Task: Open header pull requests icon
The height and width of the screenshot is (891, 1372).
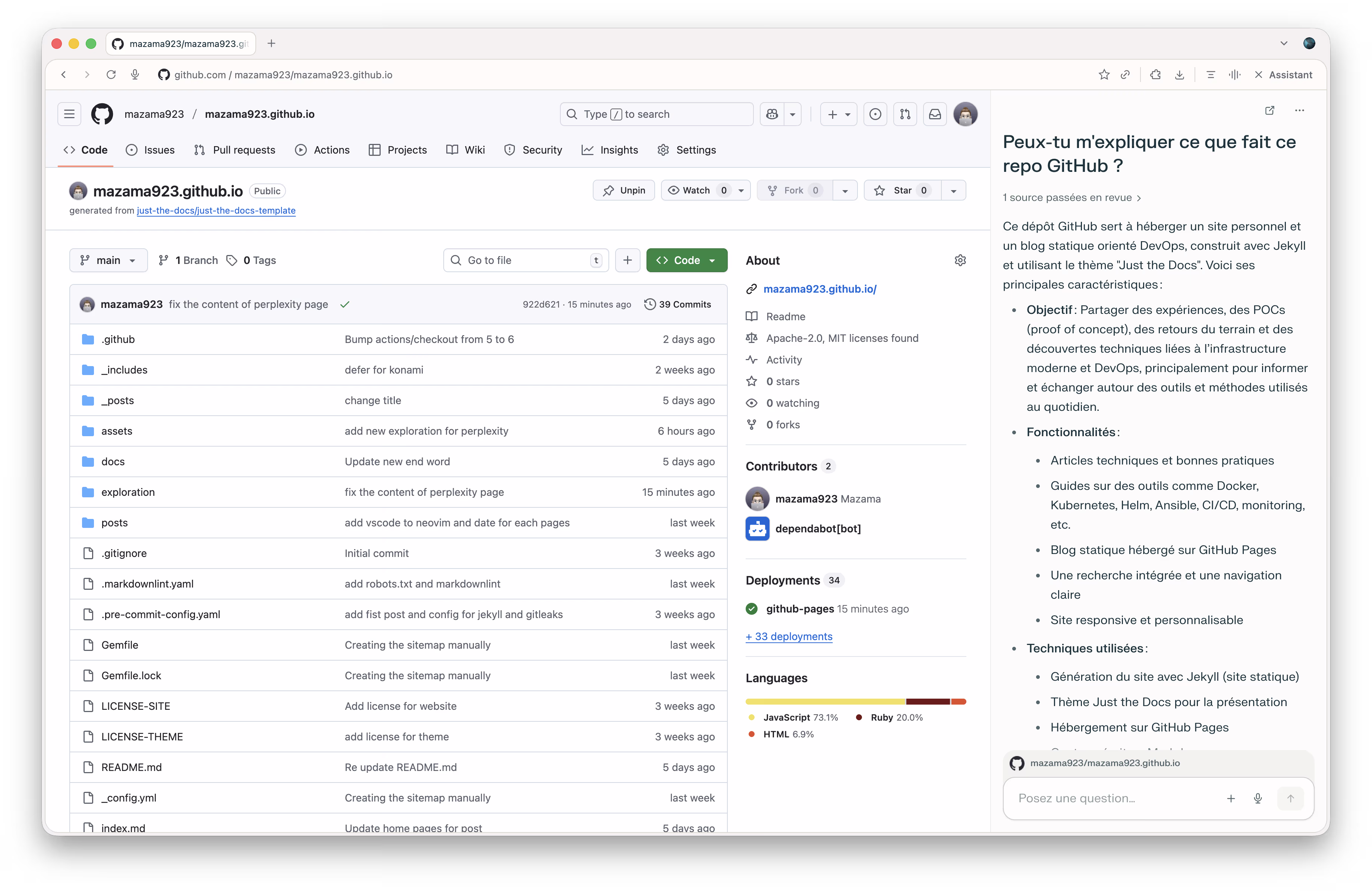Action: click(x=905, y=114)
